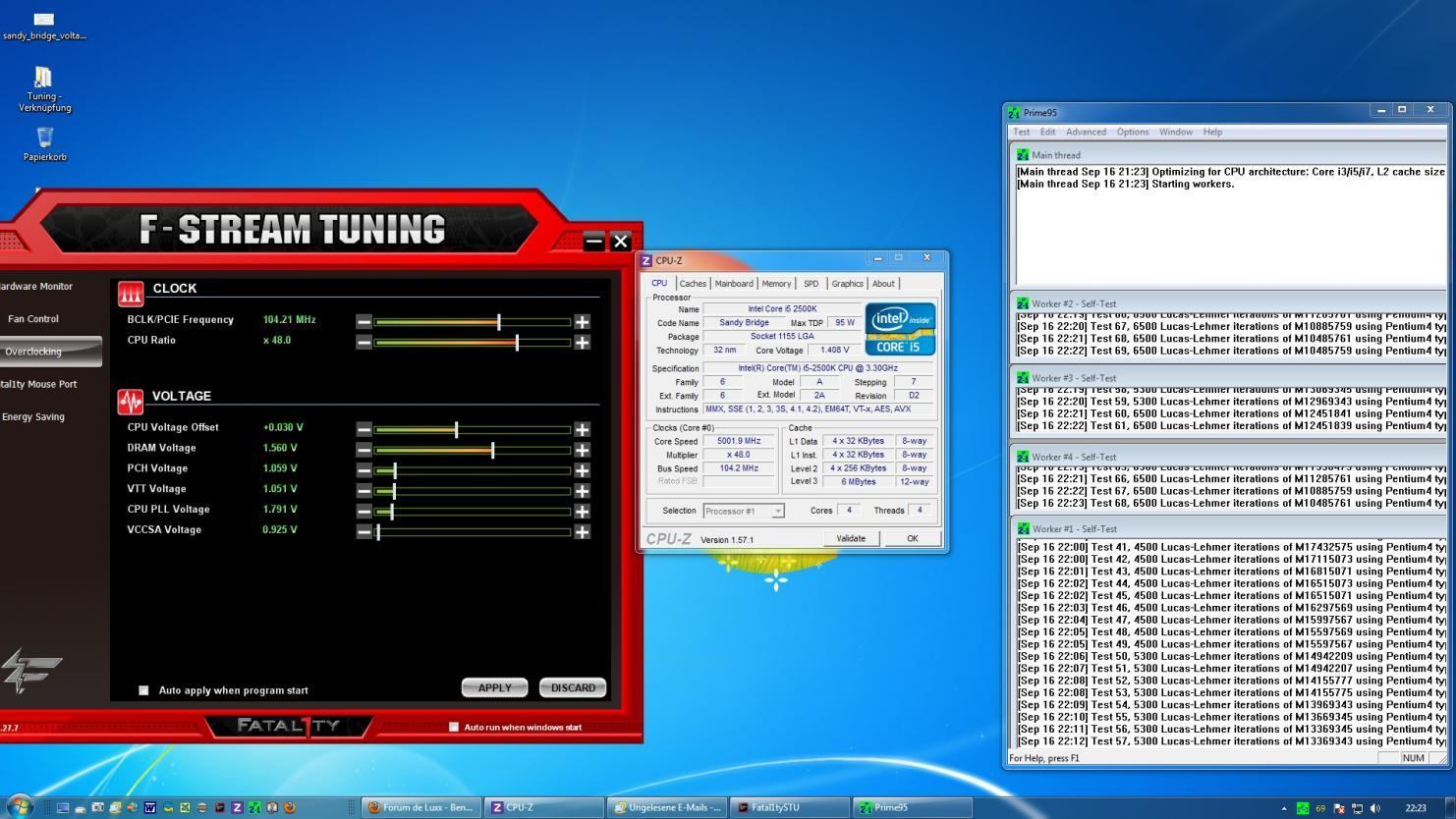
Task: Lower CPU Ratio using its minus icon
Action: click(x=364, y=343)
